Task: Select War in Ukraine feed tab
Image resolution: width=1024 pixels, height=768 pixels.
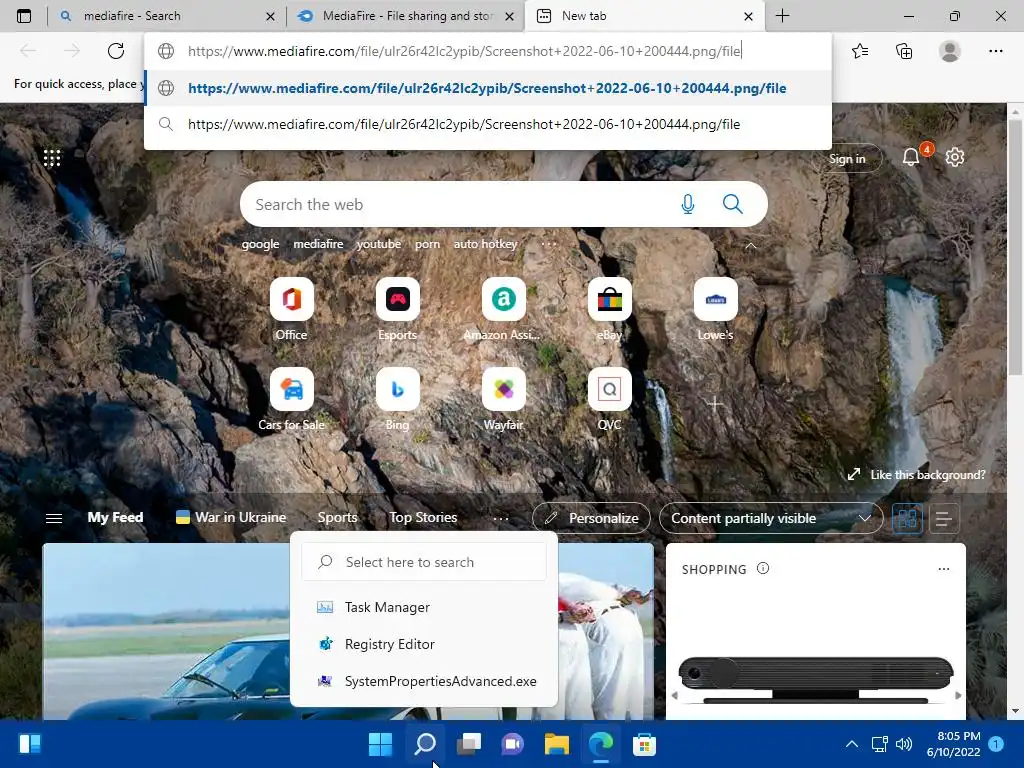Action: [231, 517]
